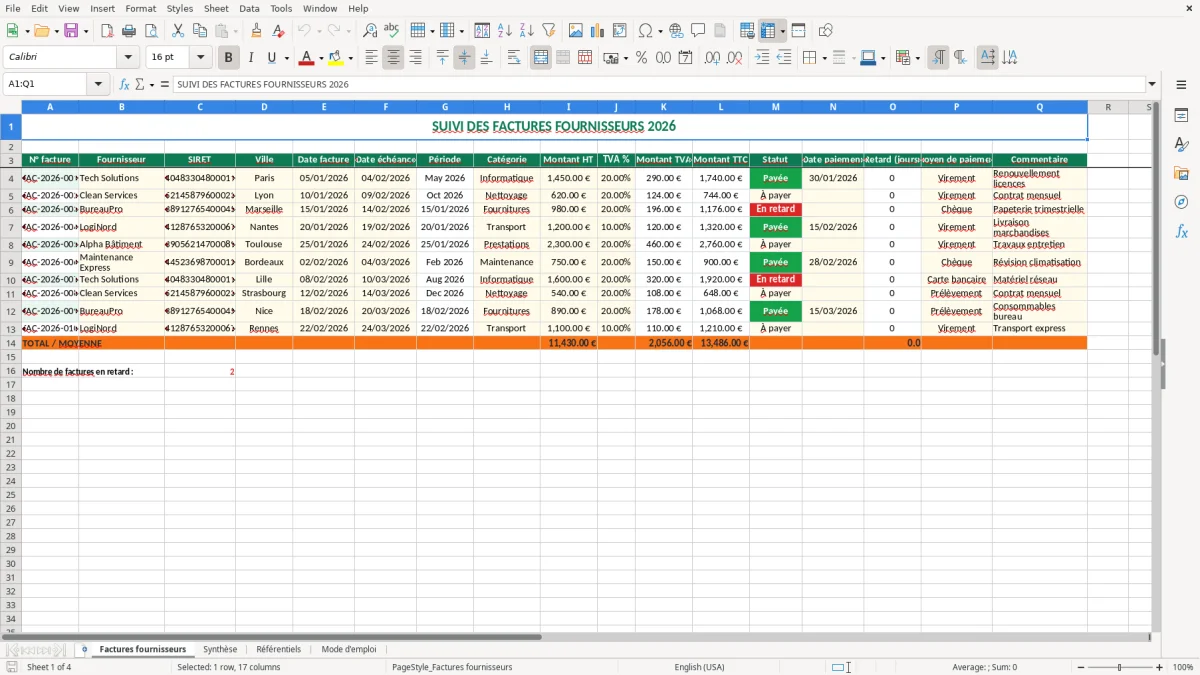
Task: Click the formula input line
Action: [658, 84]
